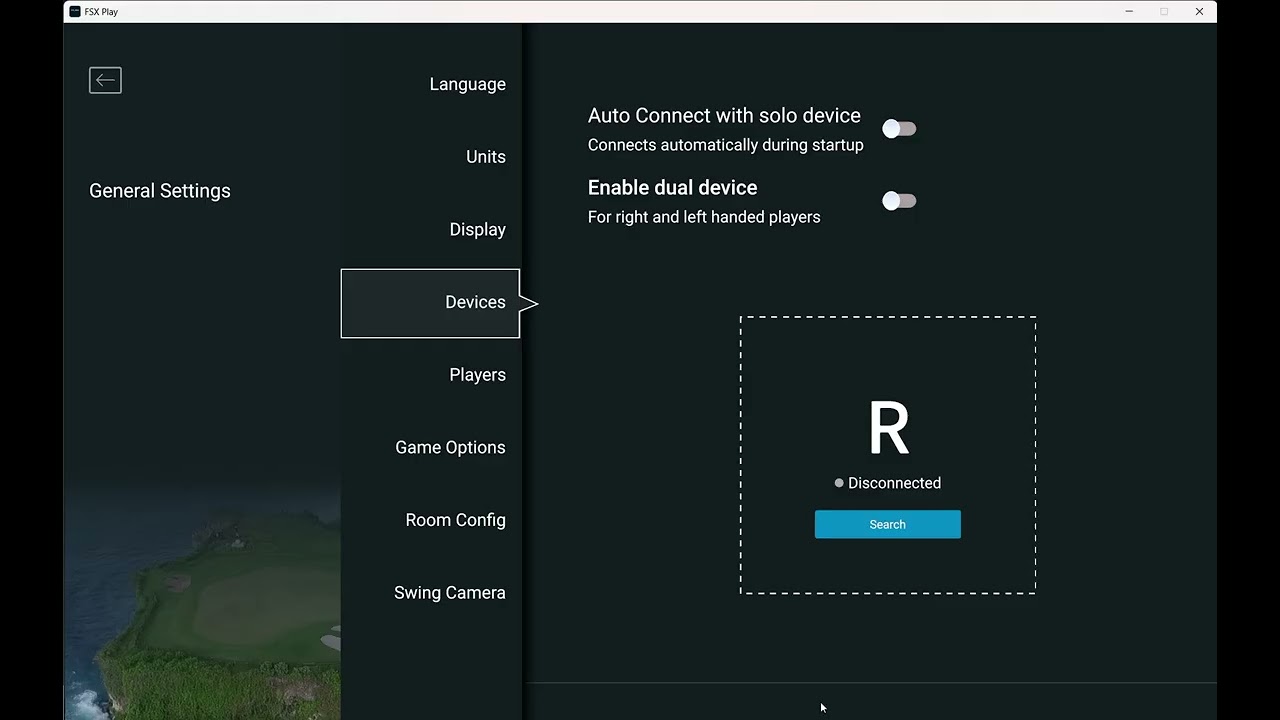The image size is (1280, 720).
Task: Open the Language settings tab
Action: tap(467, 84)
